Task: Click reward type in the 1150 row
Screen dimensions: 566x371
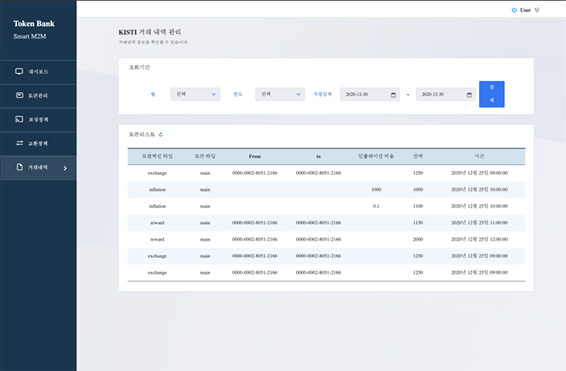Action: (157, 223)
